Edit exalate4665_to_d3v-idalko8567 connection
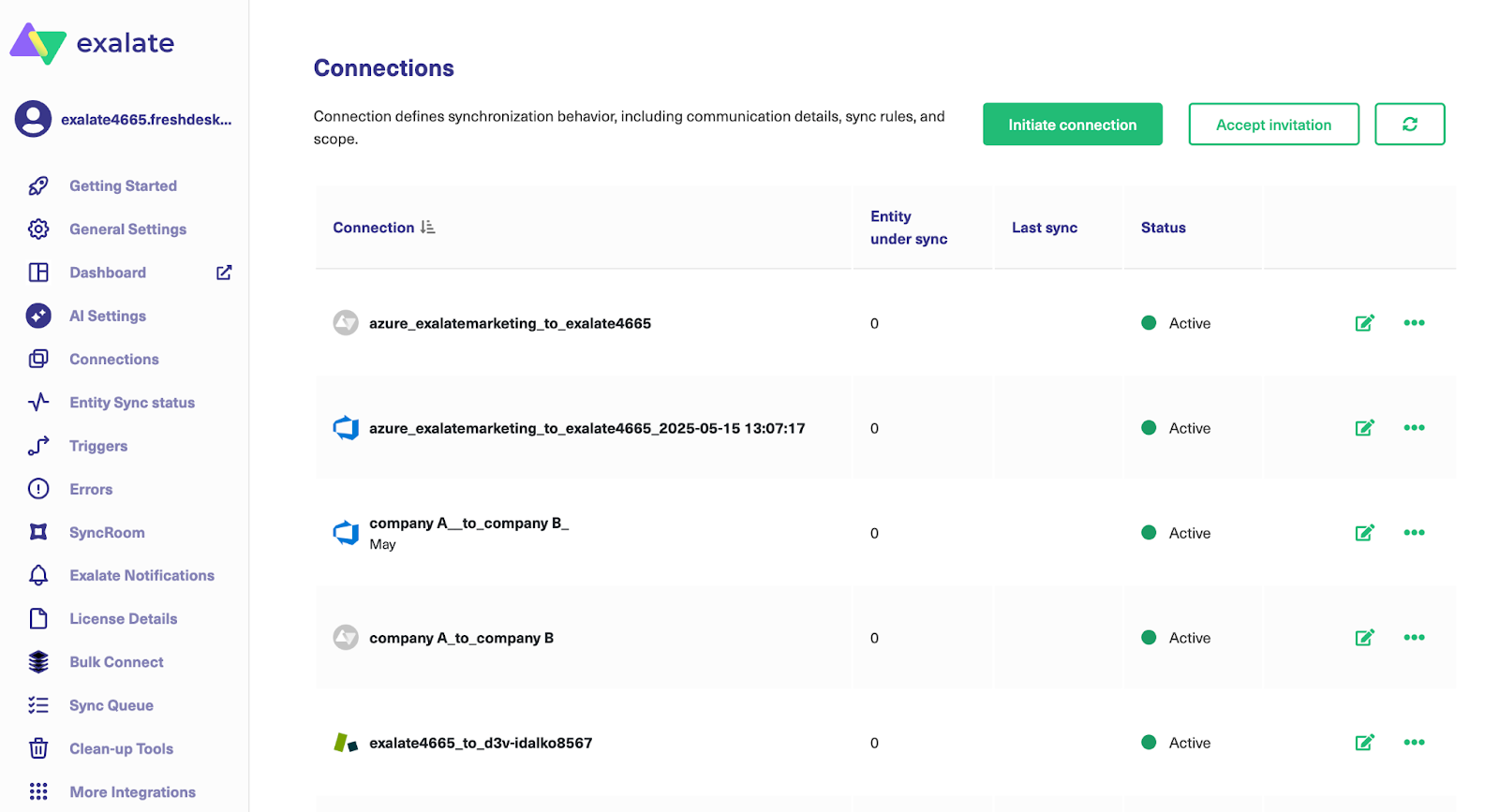Image resolution: width=1499 pixels, height=812 pixels. pos(1365,743)
